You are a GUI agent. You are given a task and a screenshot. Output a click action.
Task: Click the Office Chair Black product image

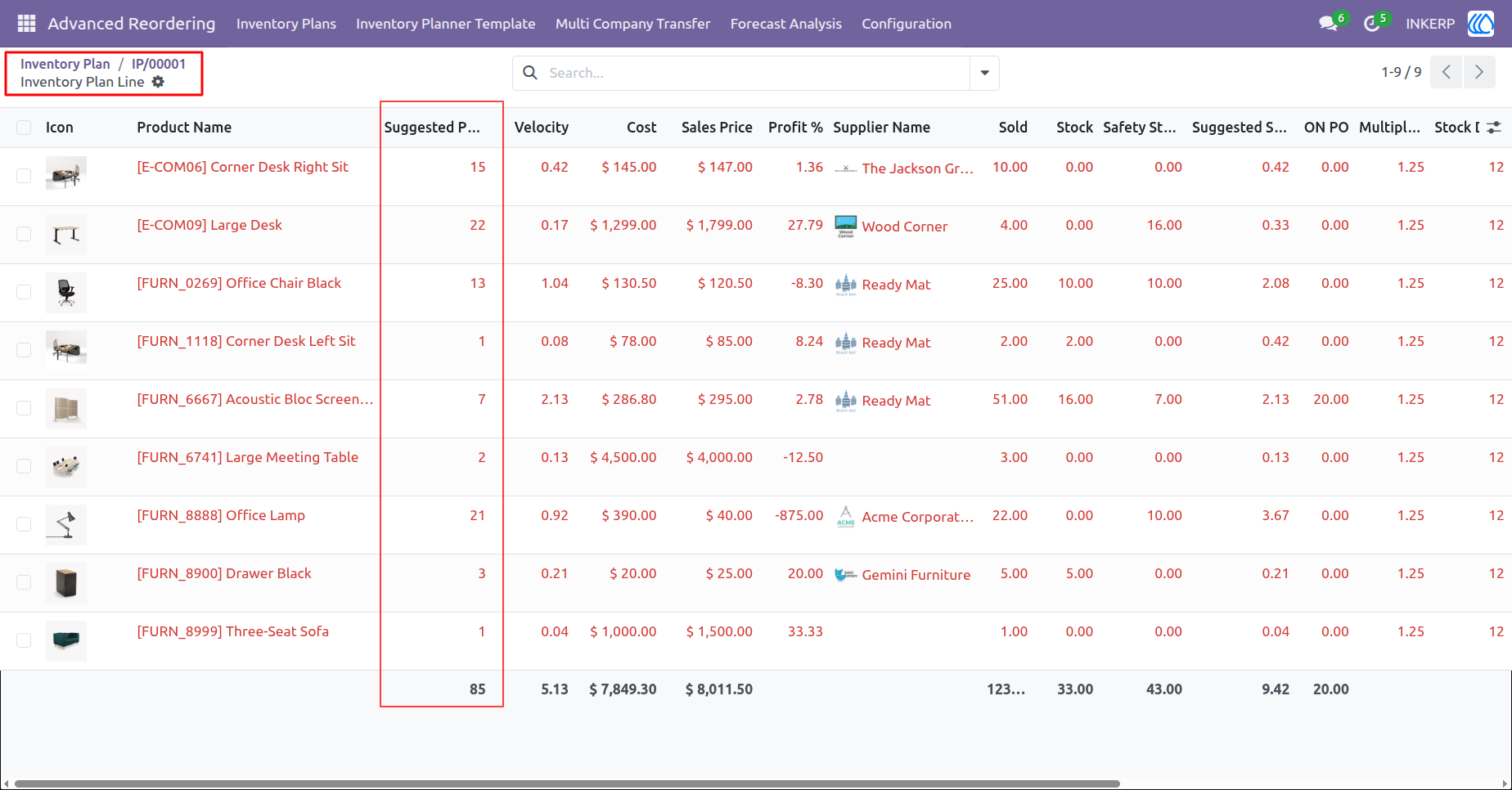click(66, 292)
